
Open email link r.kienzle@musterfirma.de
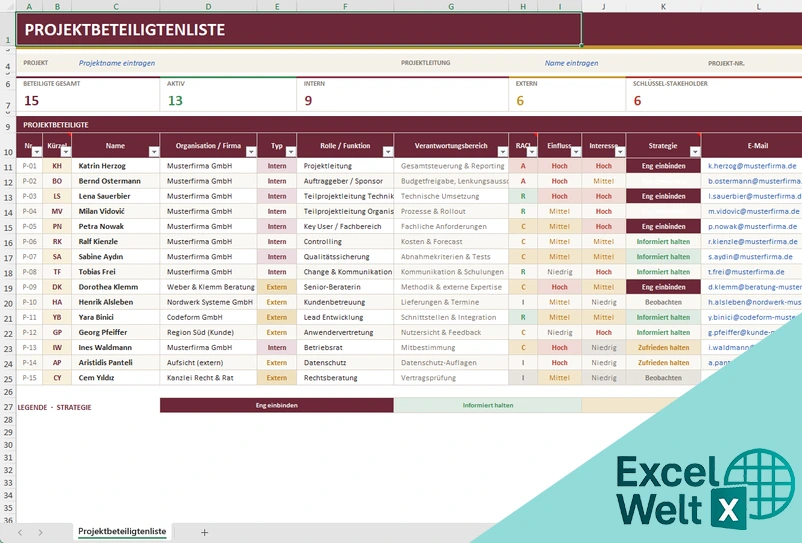tap(753, 241)
